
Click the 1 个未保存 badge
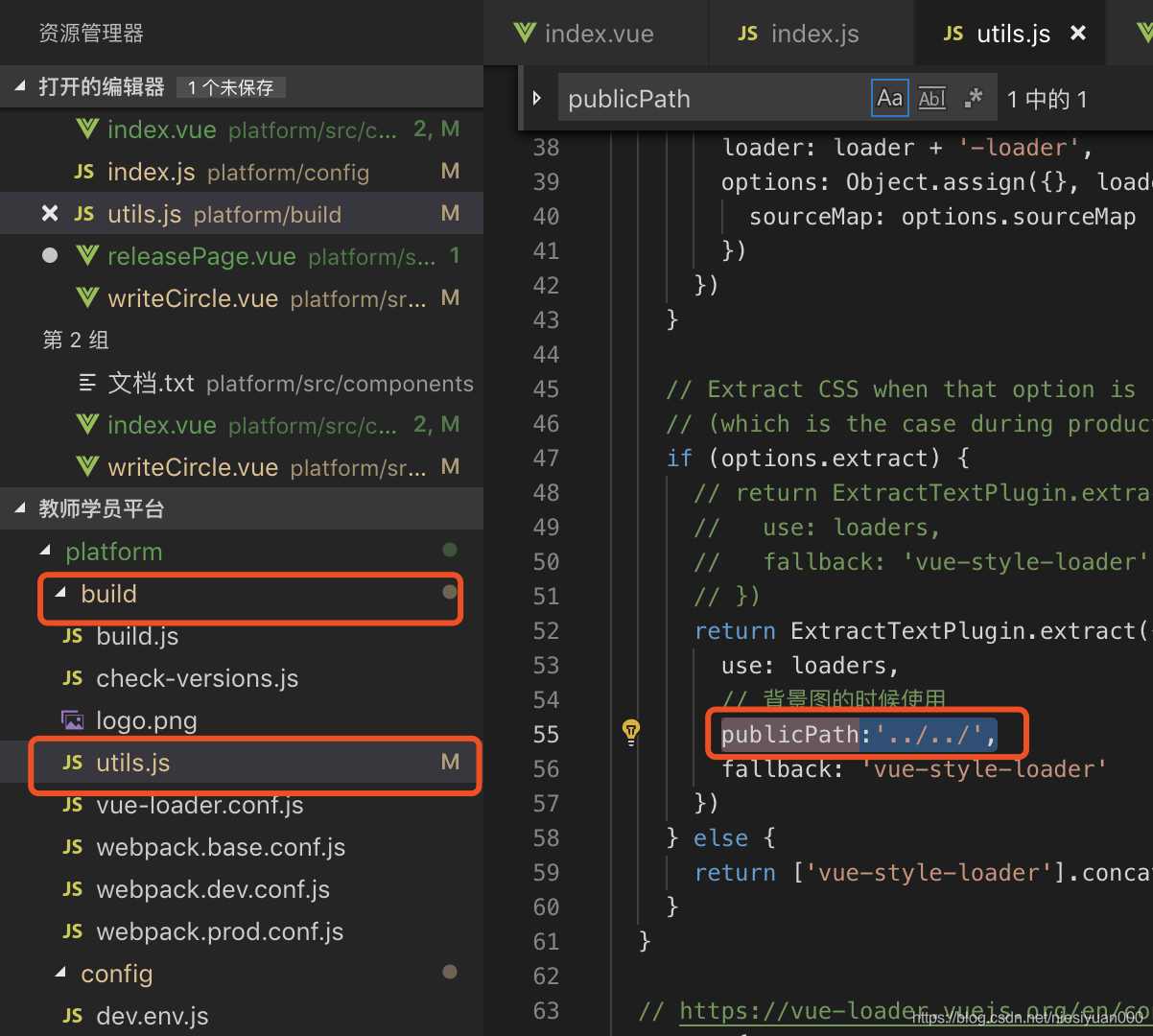pos(231,86)
